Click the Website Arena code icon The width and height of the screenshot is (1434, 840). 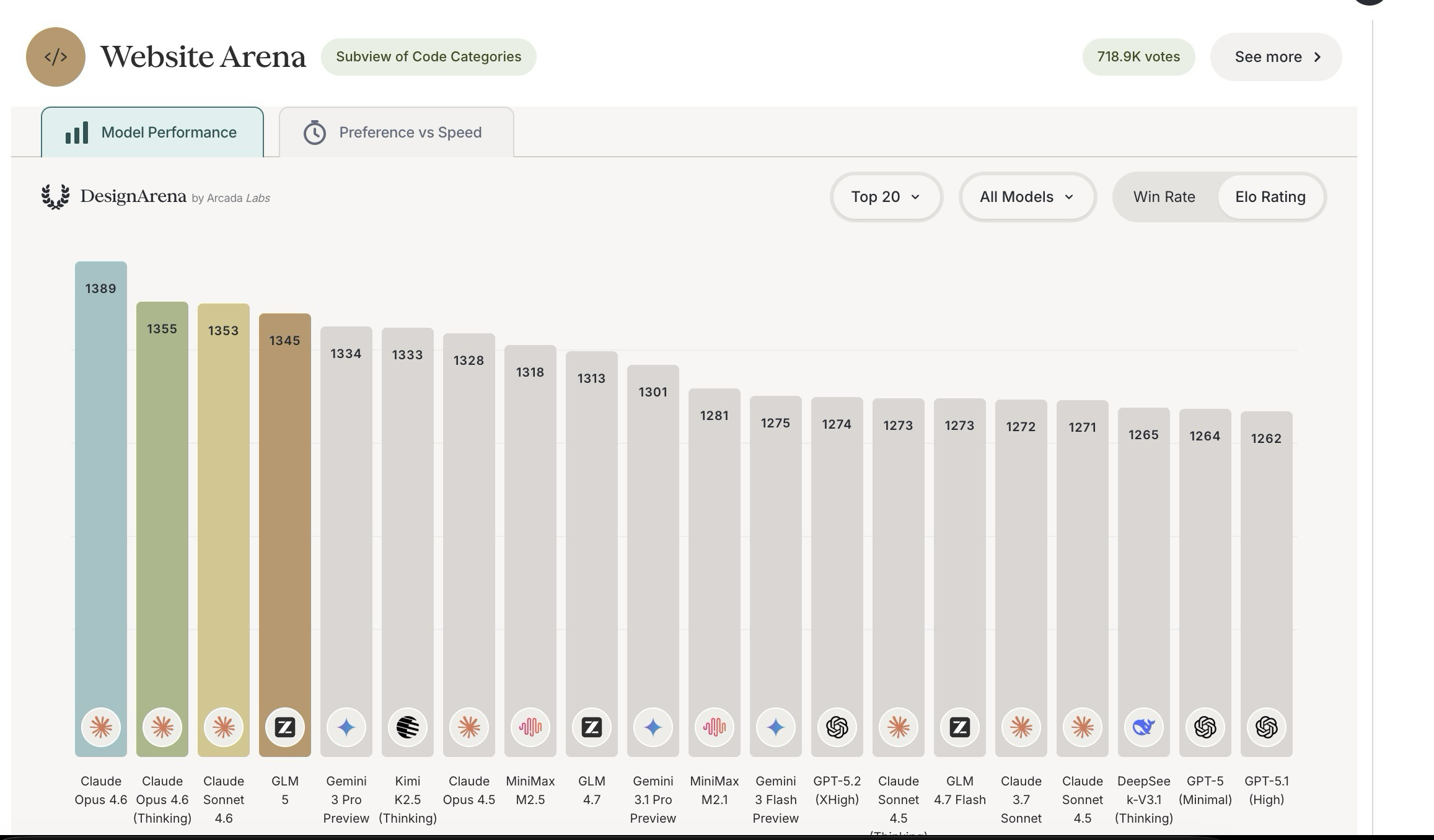(55, 57)
